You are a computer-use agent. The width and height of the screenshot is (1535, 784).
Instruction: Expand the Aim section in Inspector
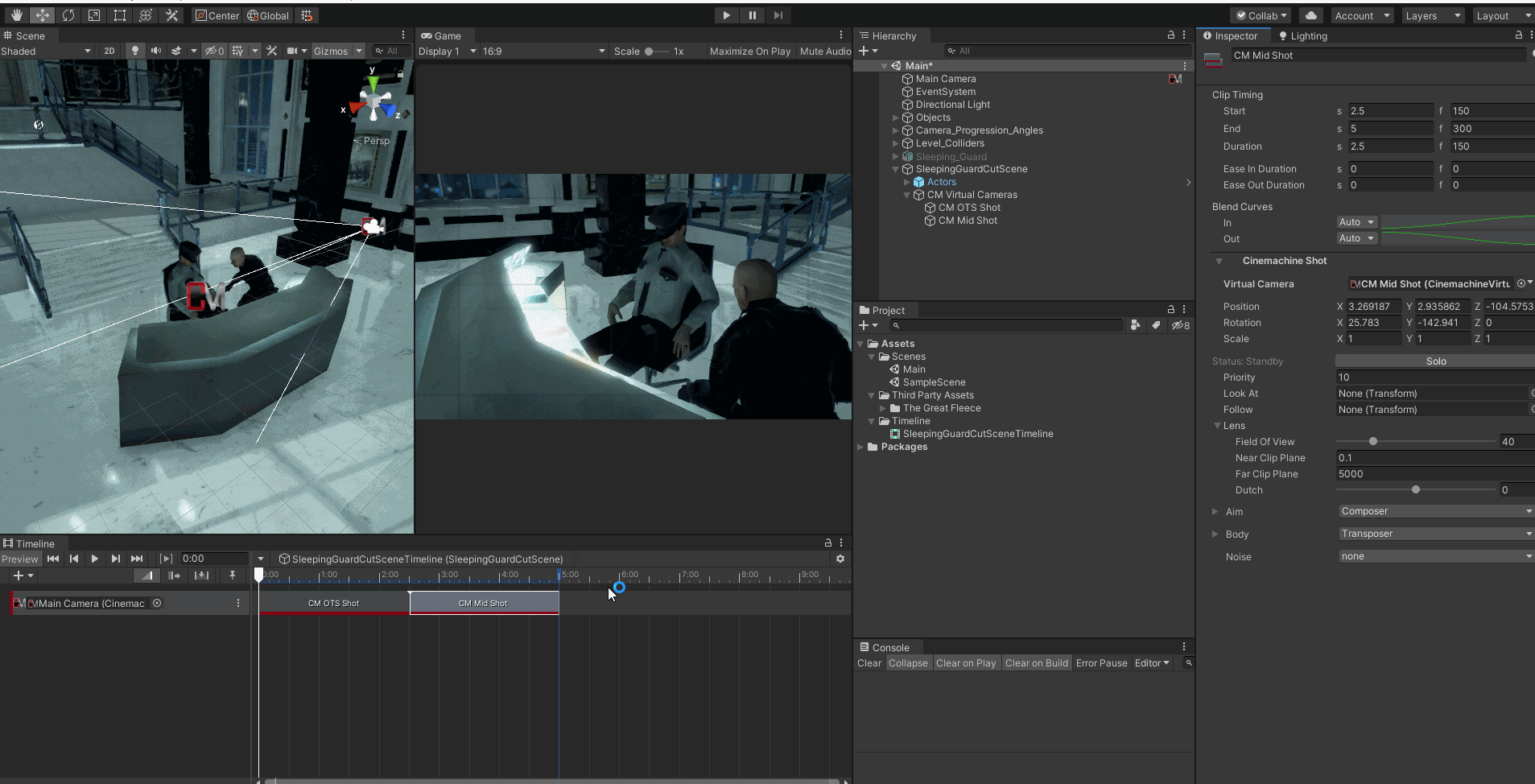click(x=1215, y=512)
